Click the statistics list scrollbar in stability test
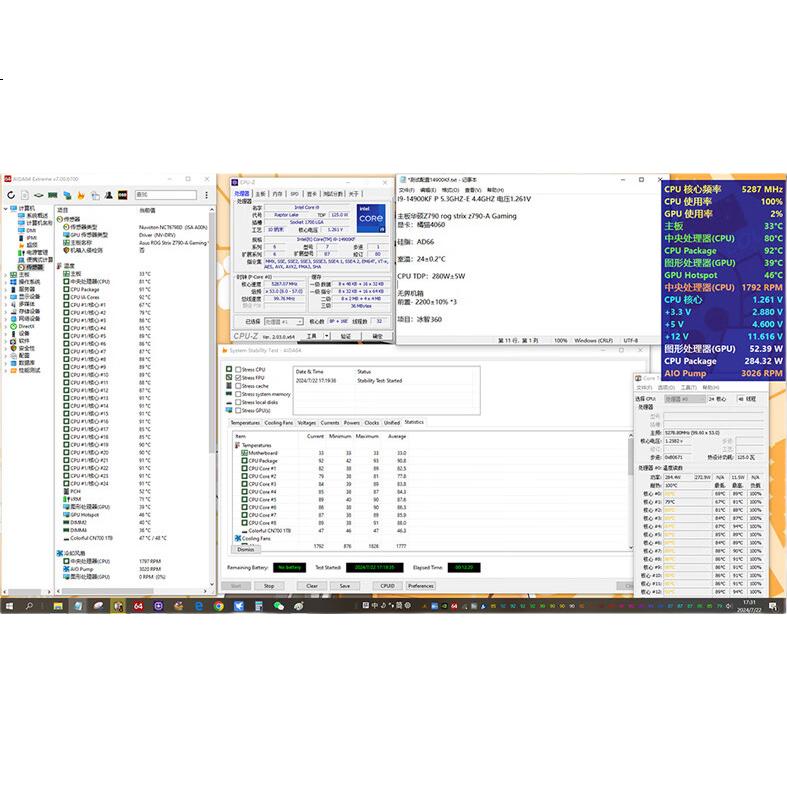This screenshot has height=787, width=787. tap(631, 491)
